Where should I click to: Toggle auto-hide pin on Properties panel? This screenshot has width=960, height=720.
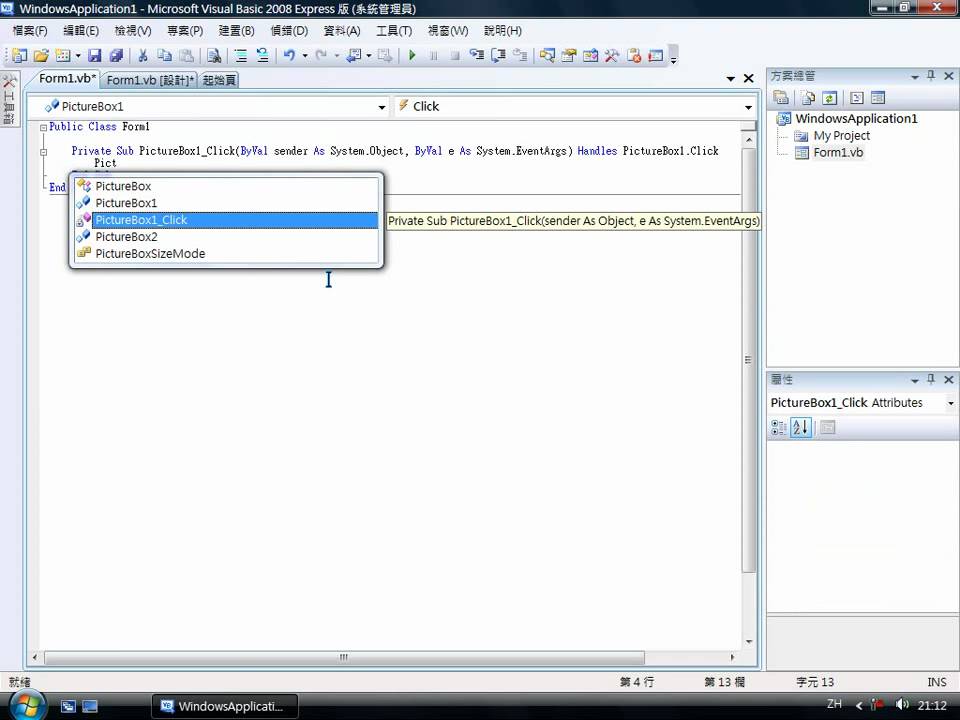(931, 379)
